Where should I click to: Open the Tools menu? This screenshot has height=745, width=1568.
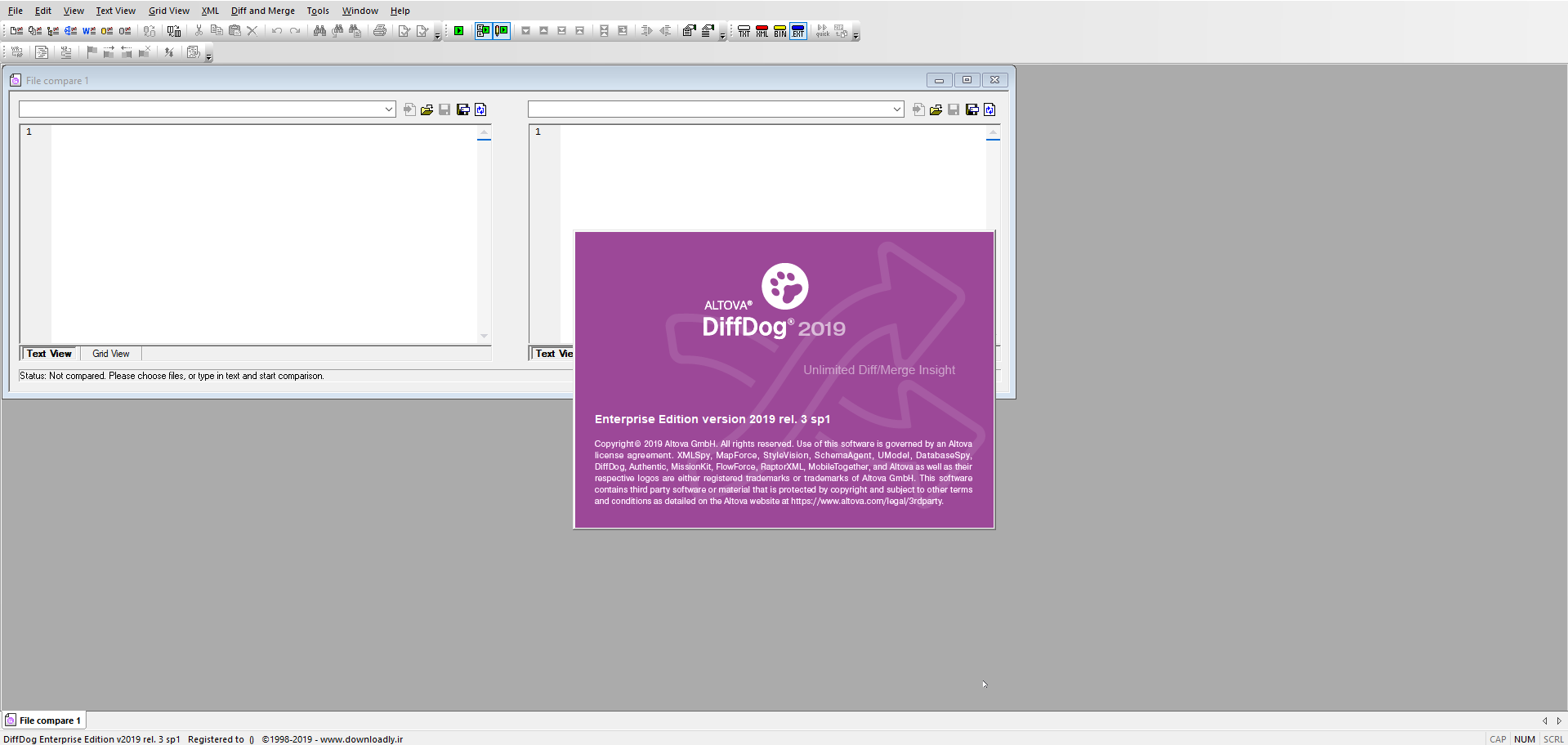click(318, 11)
